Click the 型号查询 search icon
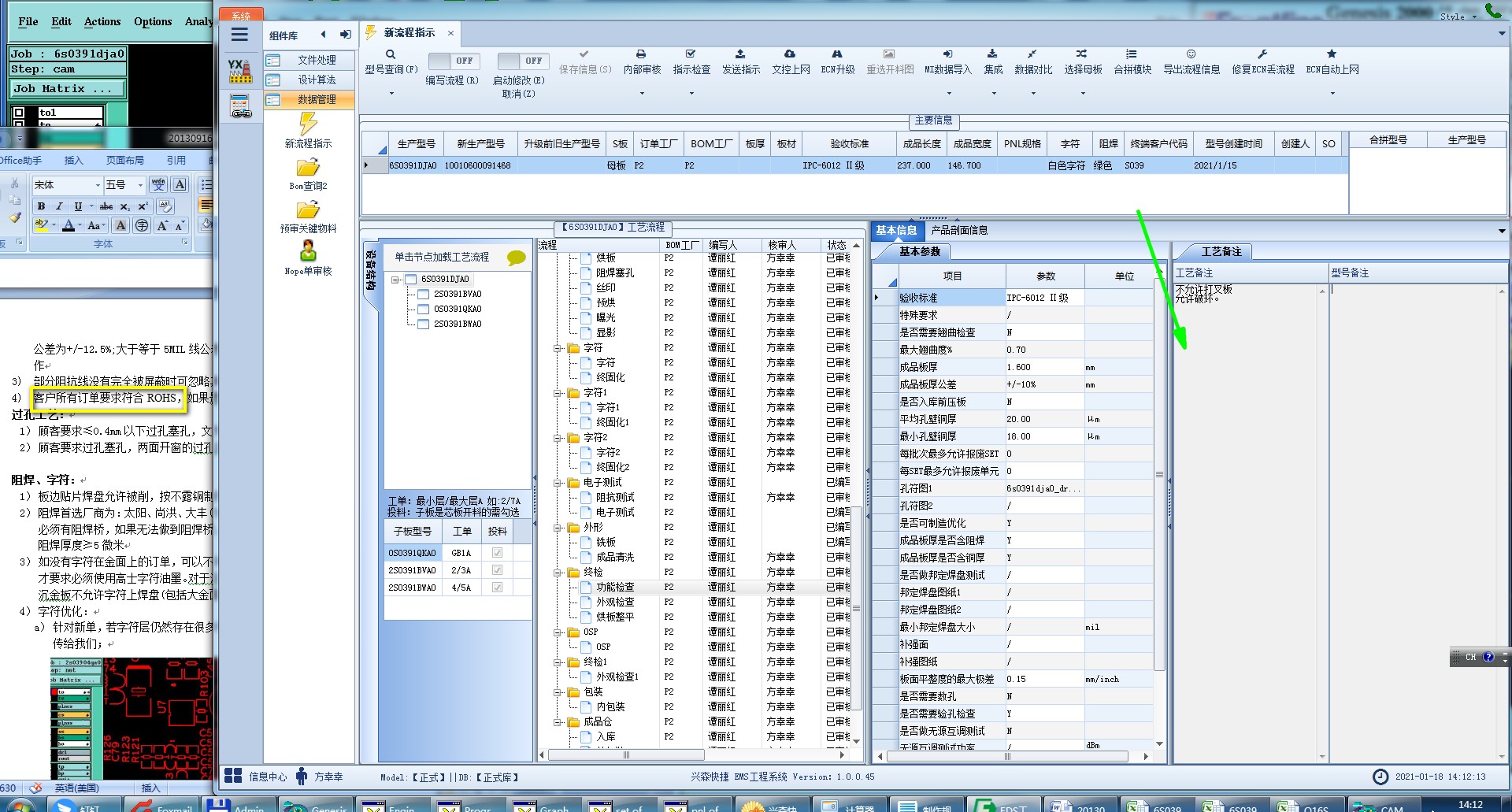The image size is (1512, 812). [391, 54]
